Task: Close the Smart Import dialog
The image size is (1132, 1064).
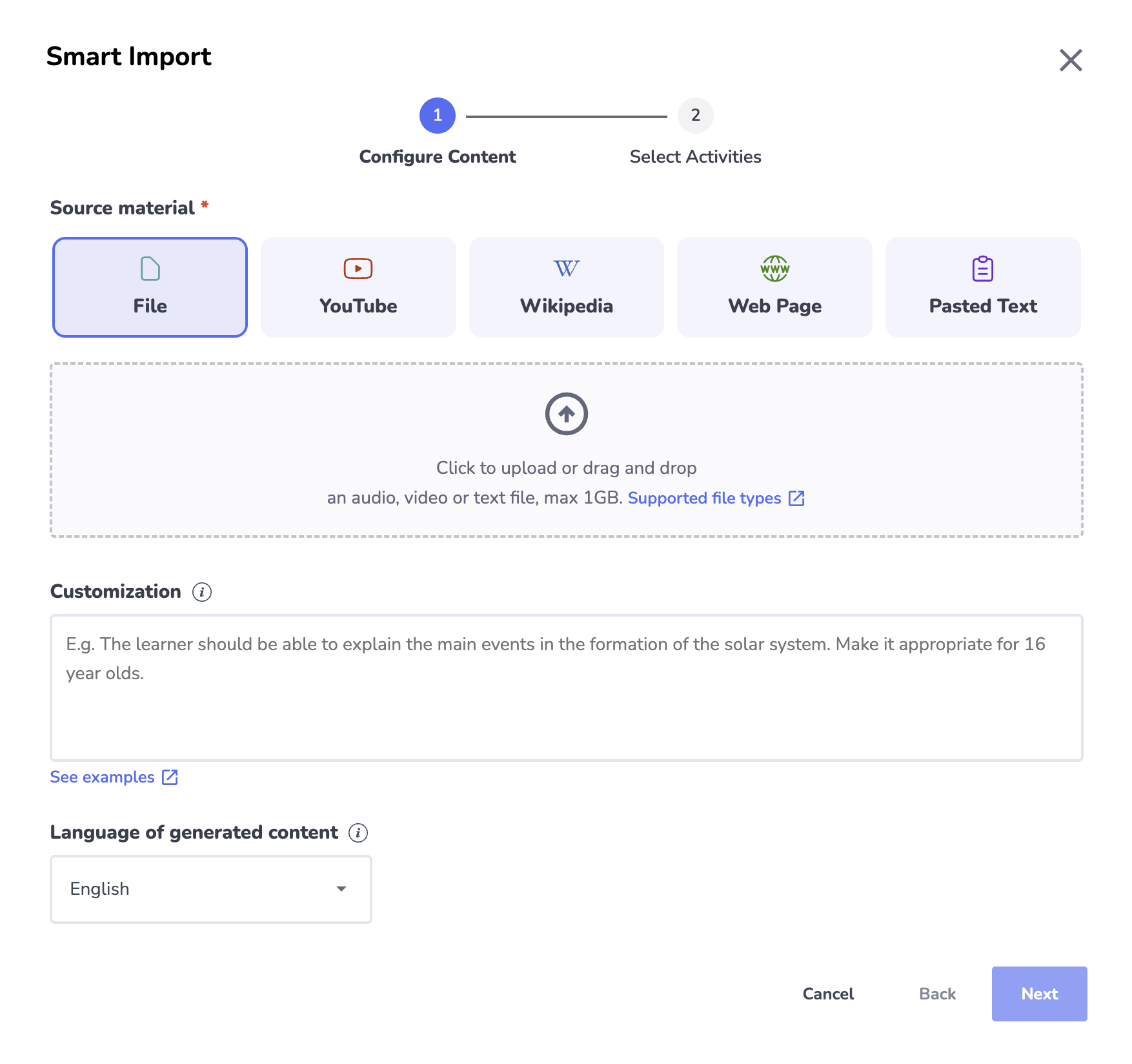Action: 1071,60
